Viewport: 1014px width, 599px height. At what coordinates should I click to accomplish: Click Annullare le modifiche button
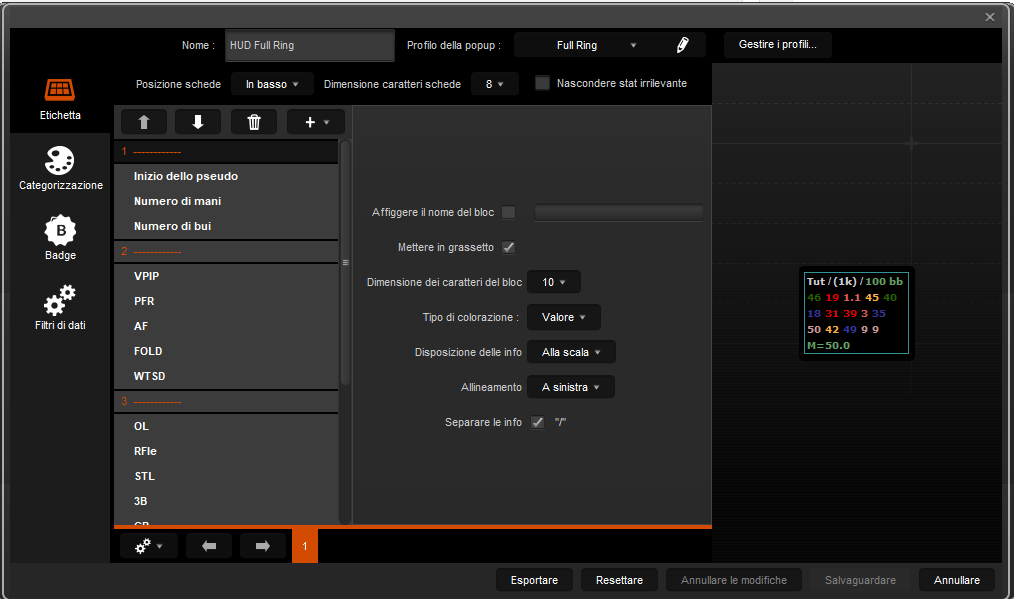point(733,580)
